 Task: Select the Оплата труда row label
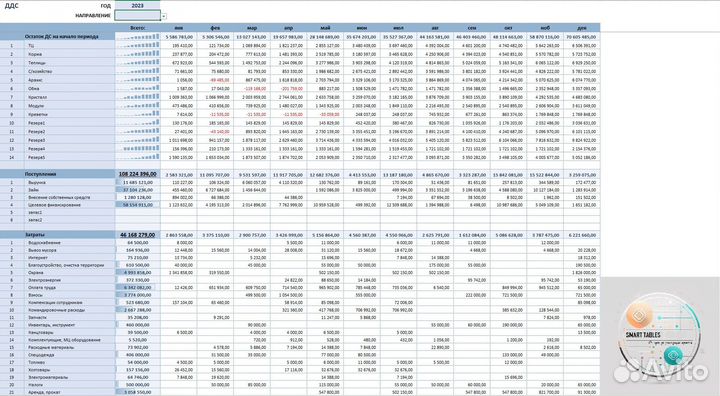pyautogui.click(x=42, y=287)
